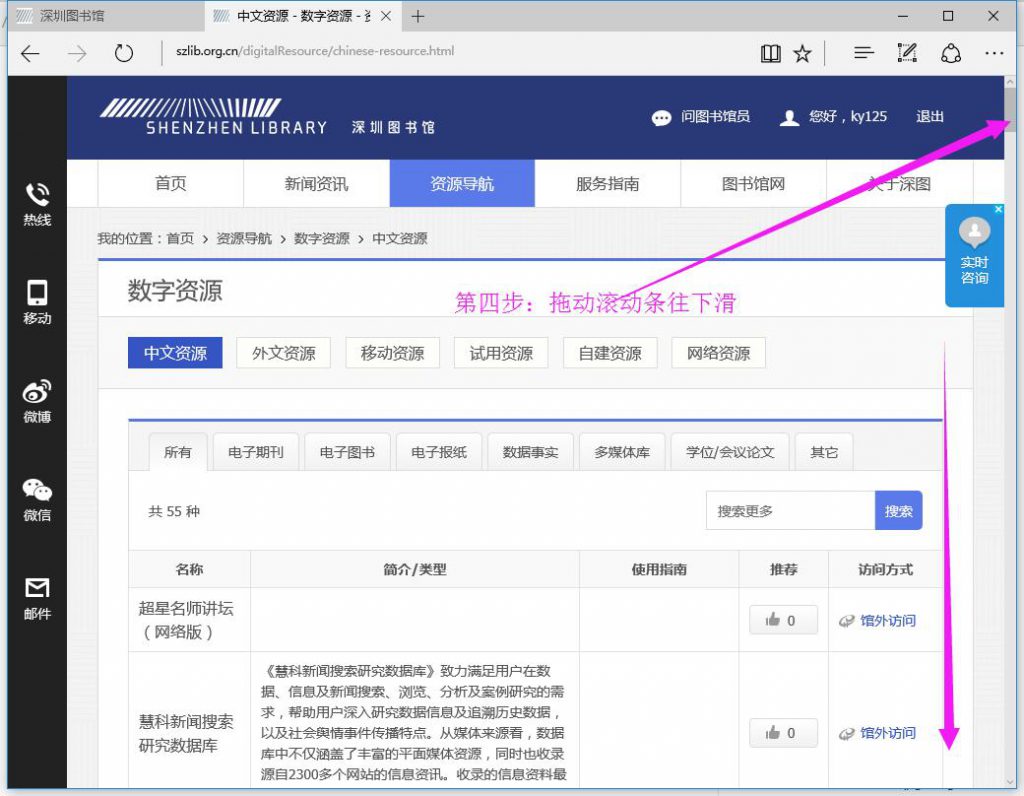This screenshot has width=1024, height=796.
Task: Add page to favorites with star icon
Action: click(x=802, y=53)
